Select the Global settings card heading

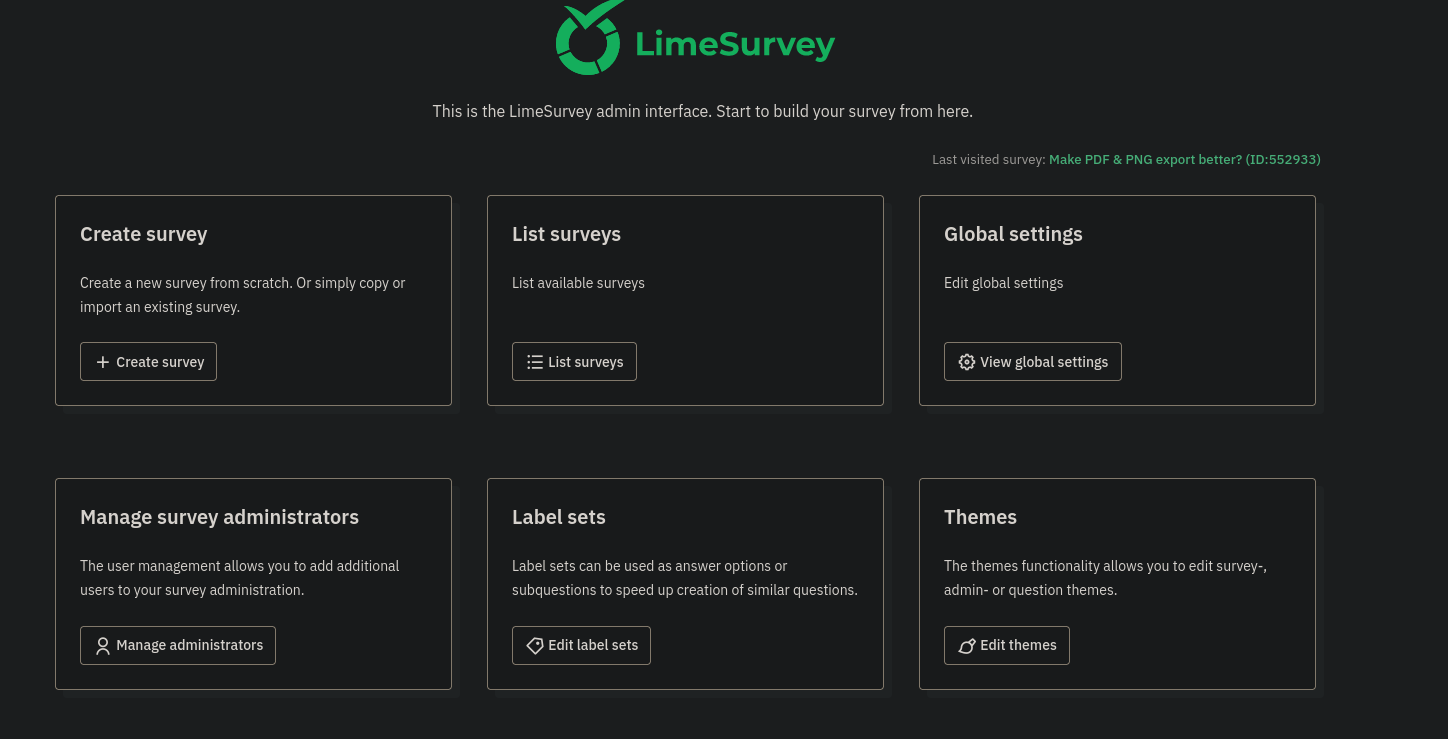[1013, 234]
